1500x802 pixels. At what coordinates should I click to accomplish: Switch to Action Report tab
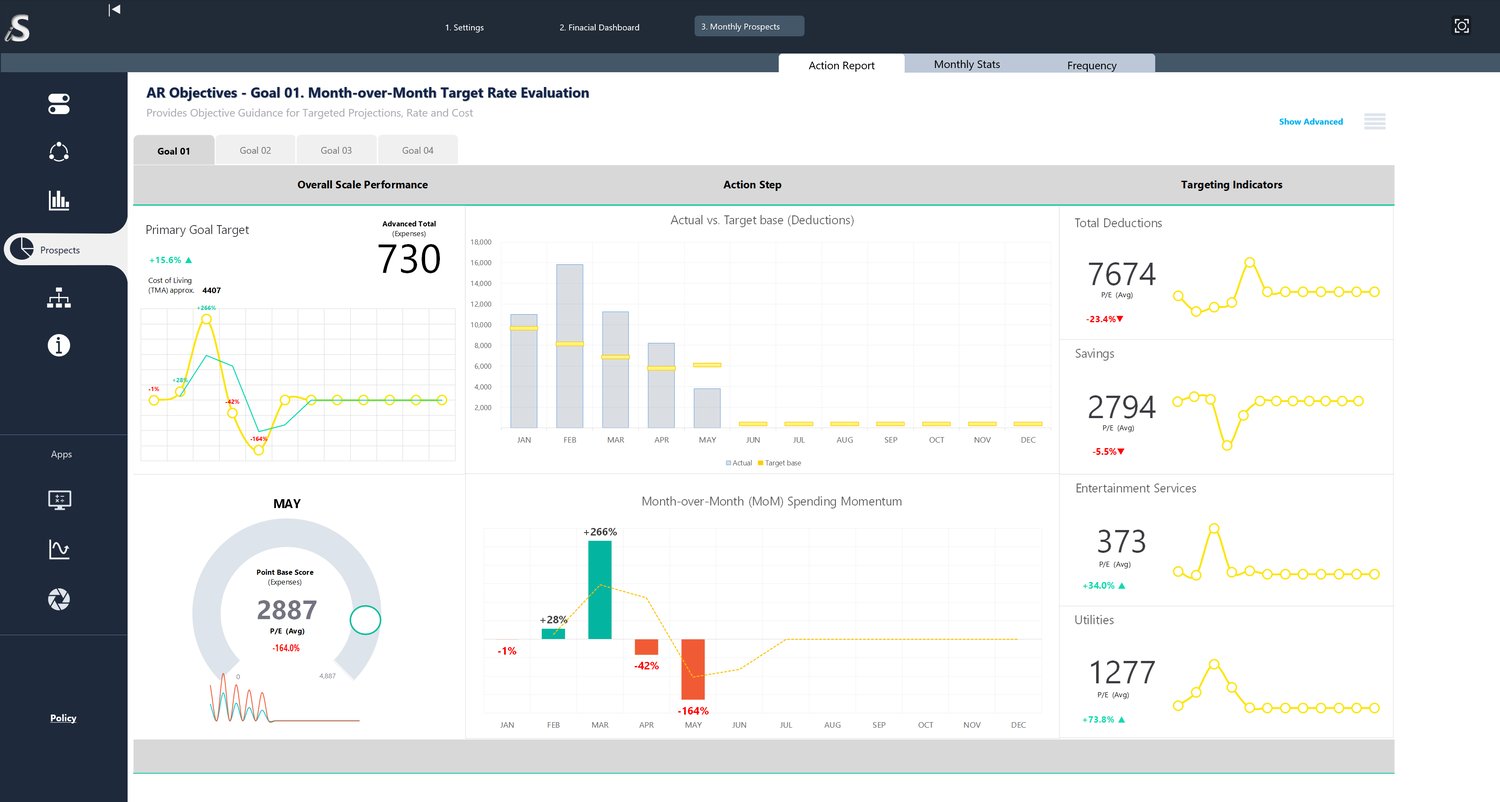[x=842, y=64]
